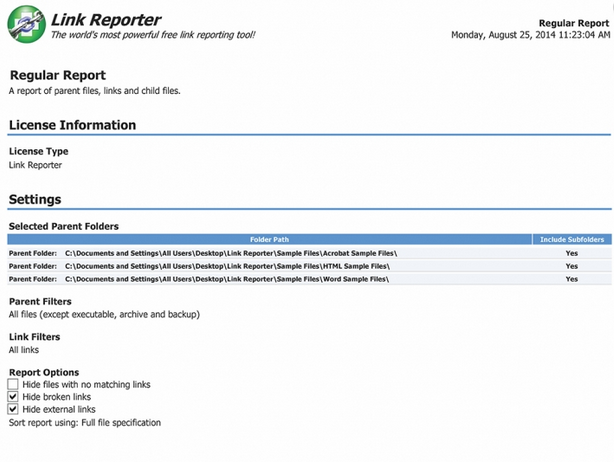The width and height of the screenshot is (614, 462).
Task: Click the "Selected Parent Folders" label
Action: [63, 226]
